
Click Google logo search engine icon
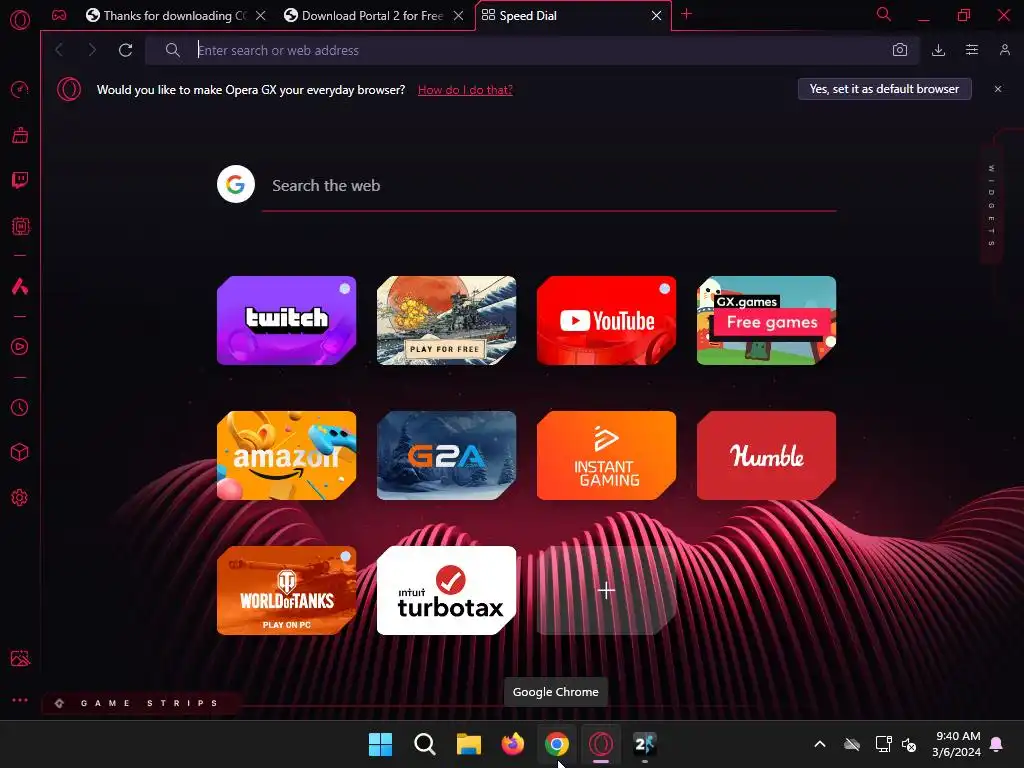point(236,184)
